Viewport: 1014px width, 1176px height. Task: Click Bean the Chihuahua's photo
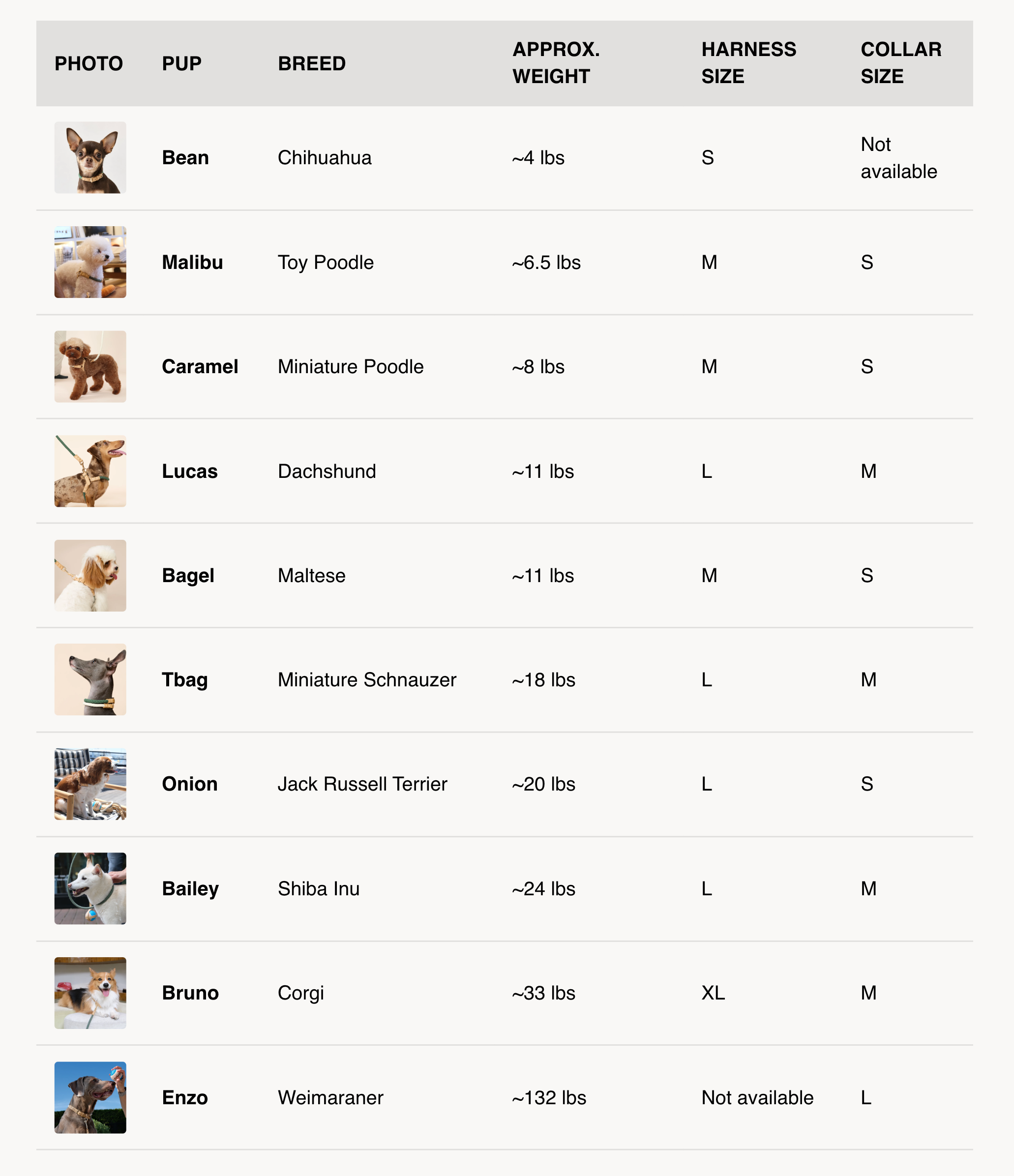point(90,158)
